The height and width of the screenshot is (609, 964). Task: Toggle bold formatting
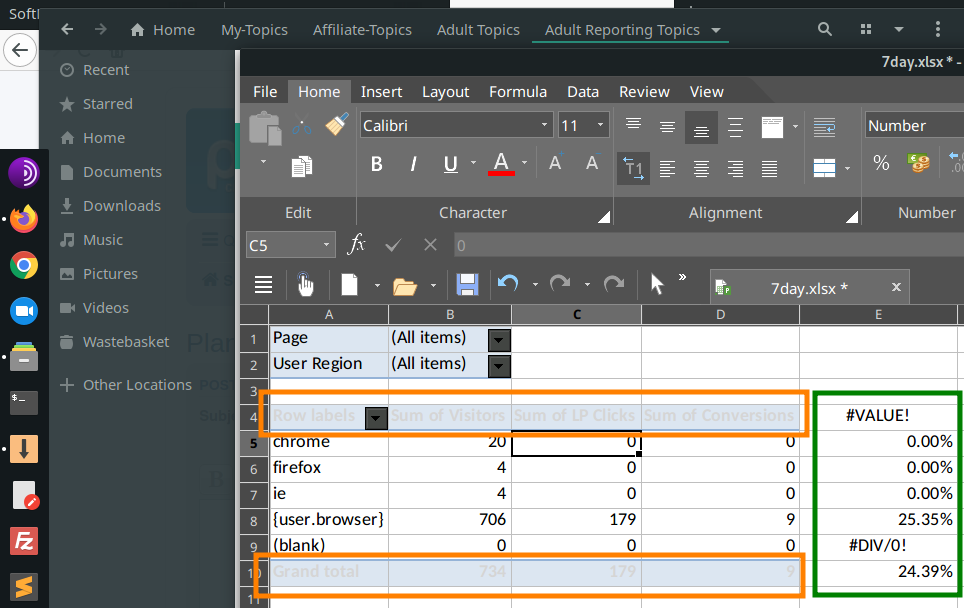coord(377,164)
